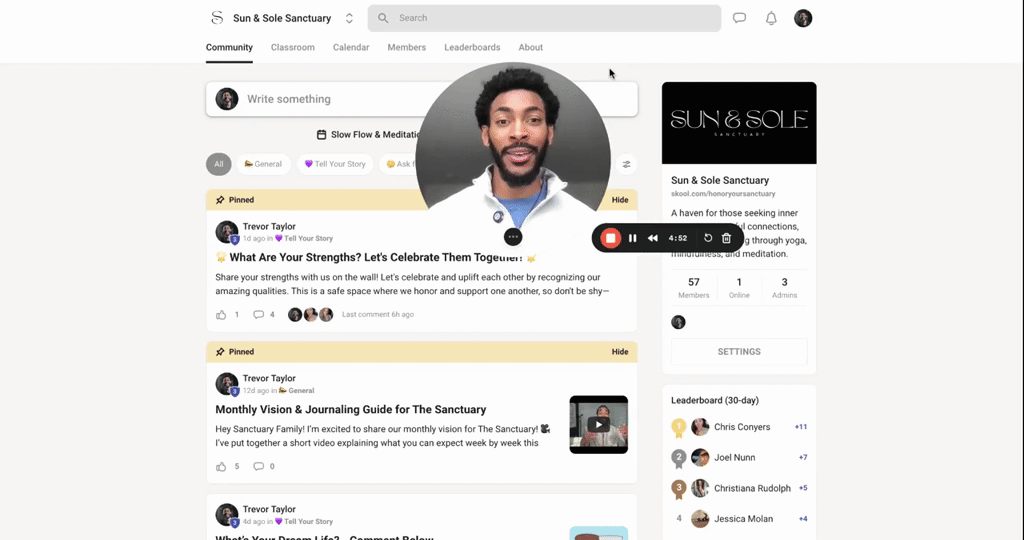Open Joel Nunn on the leaderboard
This screenshot has width=1024, height=540.
[x=735, y=458]
